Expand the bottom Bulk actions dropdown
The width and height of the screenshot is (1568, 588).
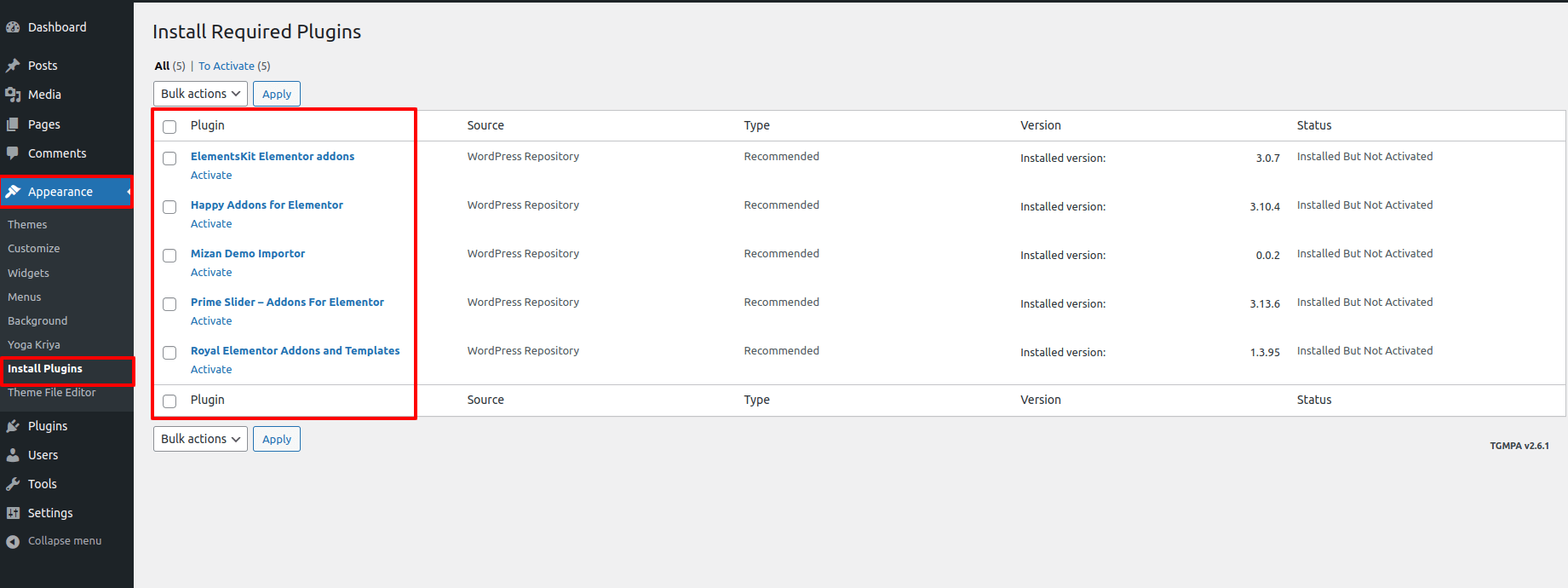200,439
